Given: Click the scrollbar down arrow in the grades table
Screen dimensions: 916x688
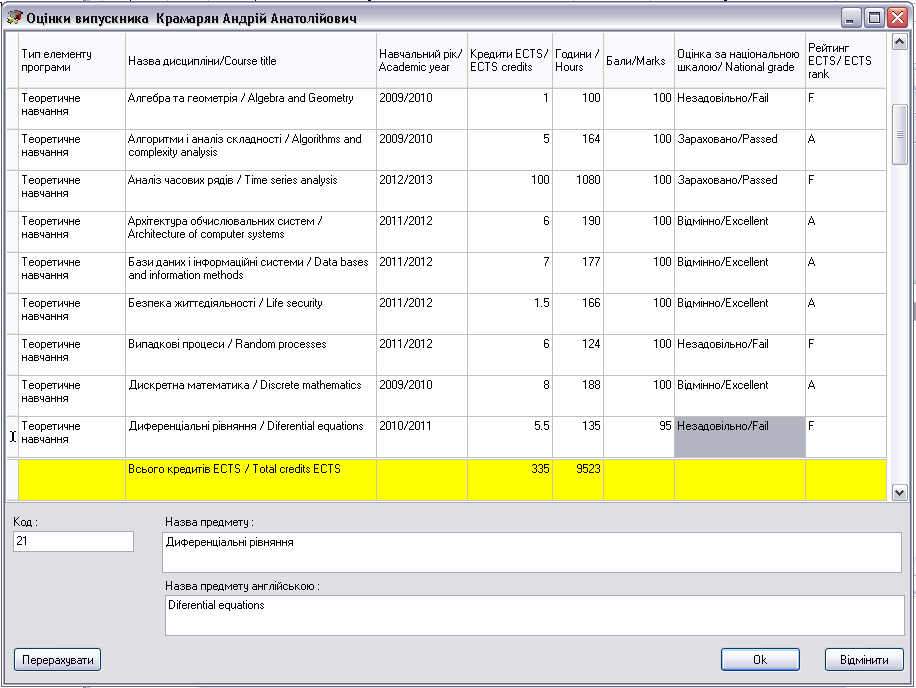Looking at the screenshot, I should tap(899, 492).
